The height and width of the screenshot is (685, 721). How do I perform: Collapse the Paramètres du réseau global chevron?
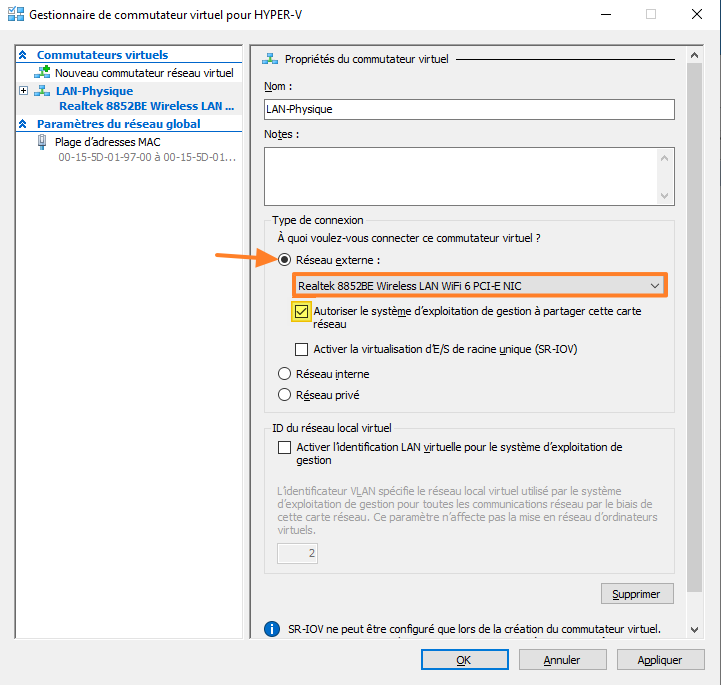point(24,125)
